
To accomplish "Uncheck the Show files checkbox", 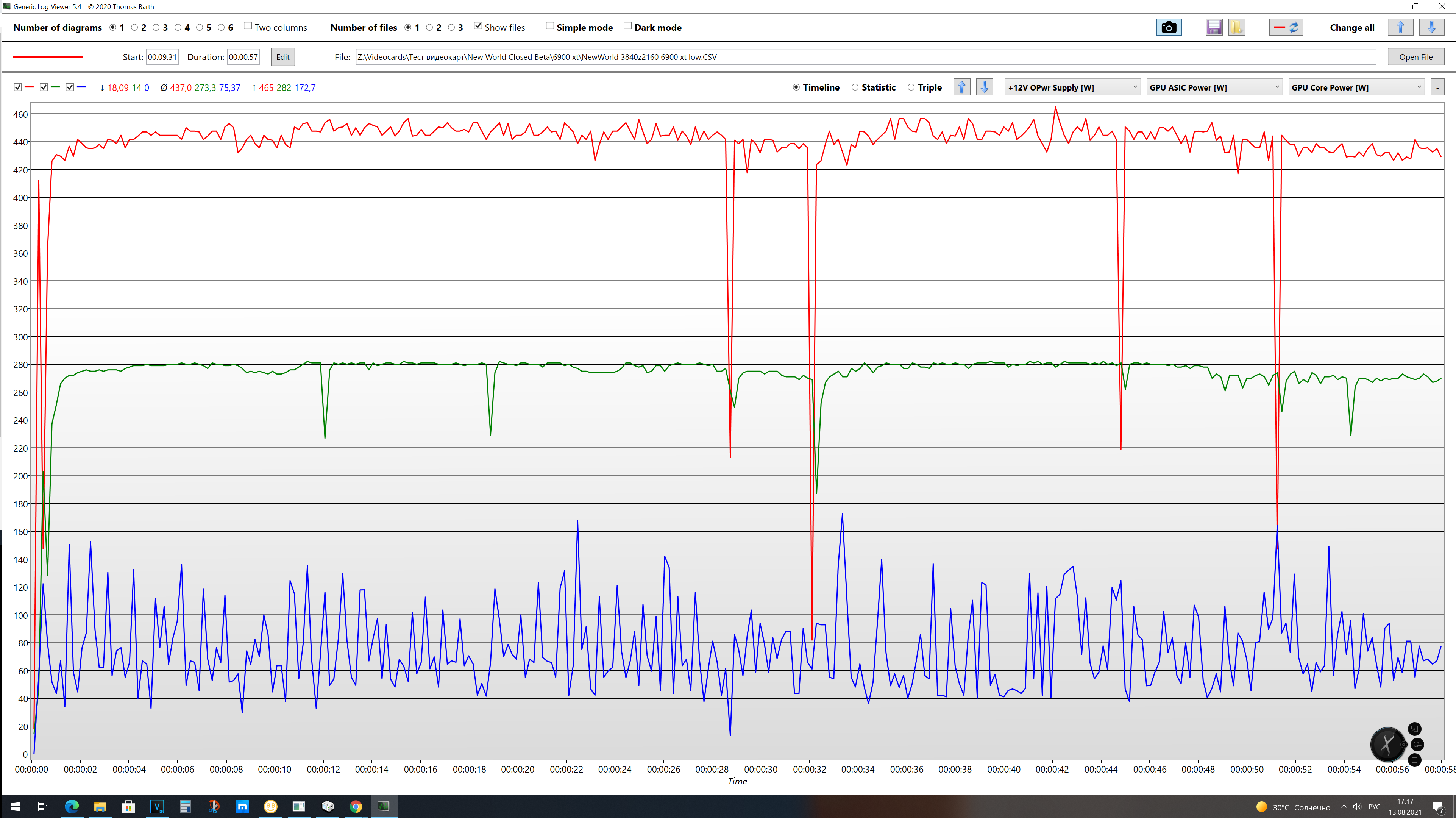I will (x=478, y=26).
